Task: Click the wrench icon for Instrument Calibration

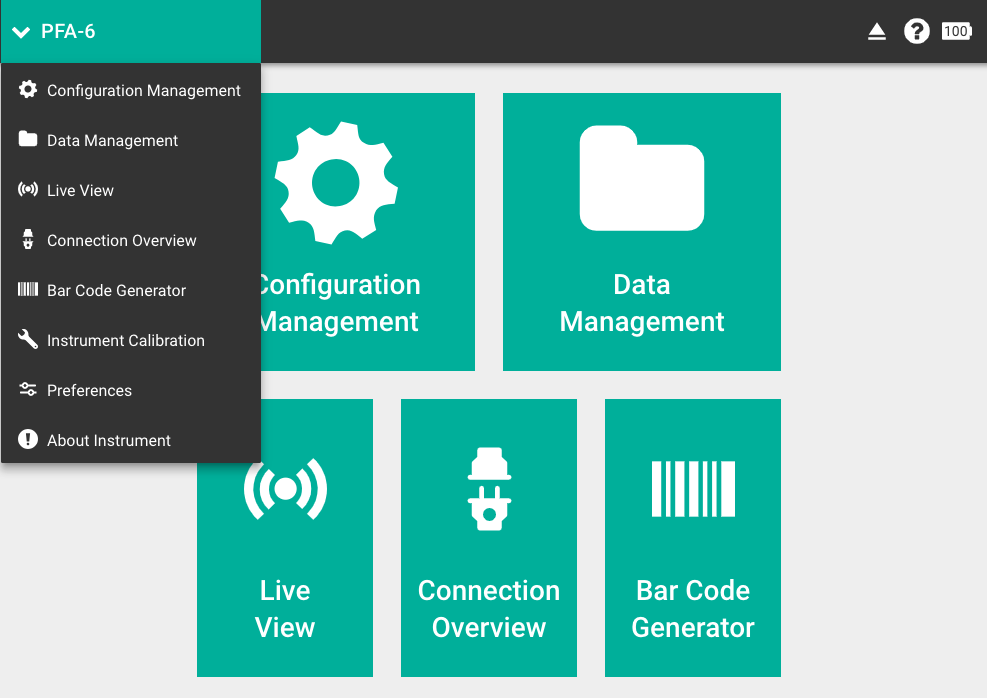Action: (x=28, y=340)
